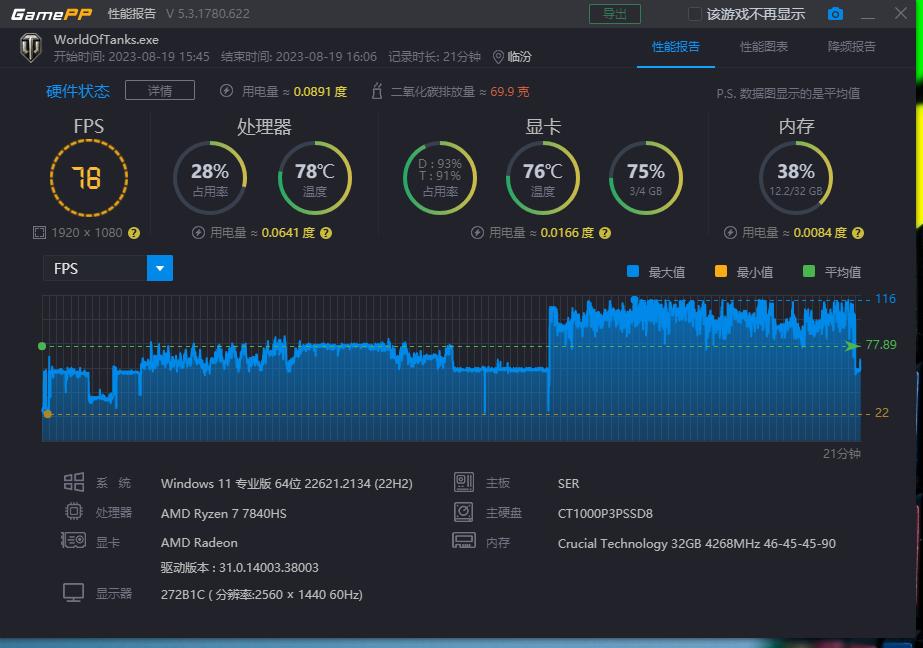
Task: Click the 272B1C display info text
Action: tap(261, 594)
